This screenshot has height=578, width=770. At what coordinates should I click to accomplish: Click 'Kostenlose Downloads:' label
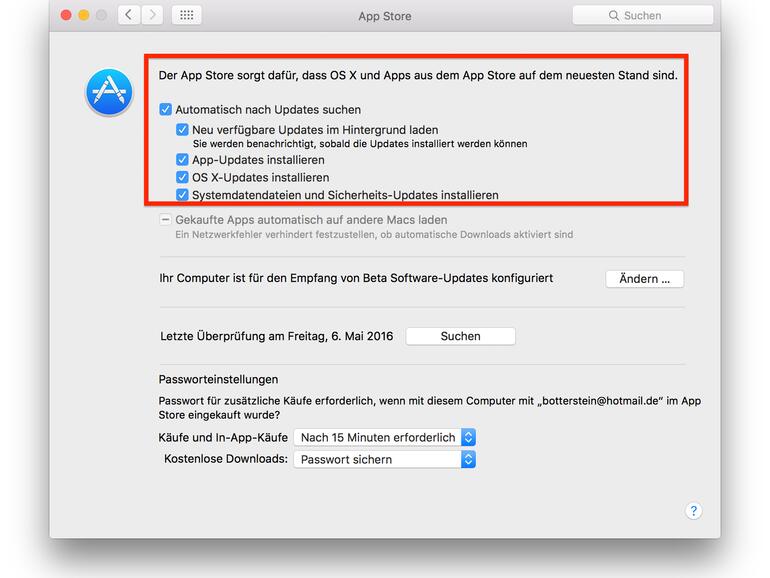pos(226,459)
